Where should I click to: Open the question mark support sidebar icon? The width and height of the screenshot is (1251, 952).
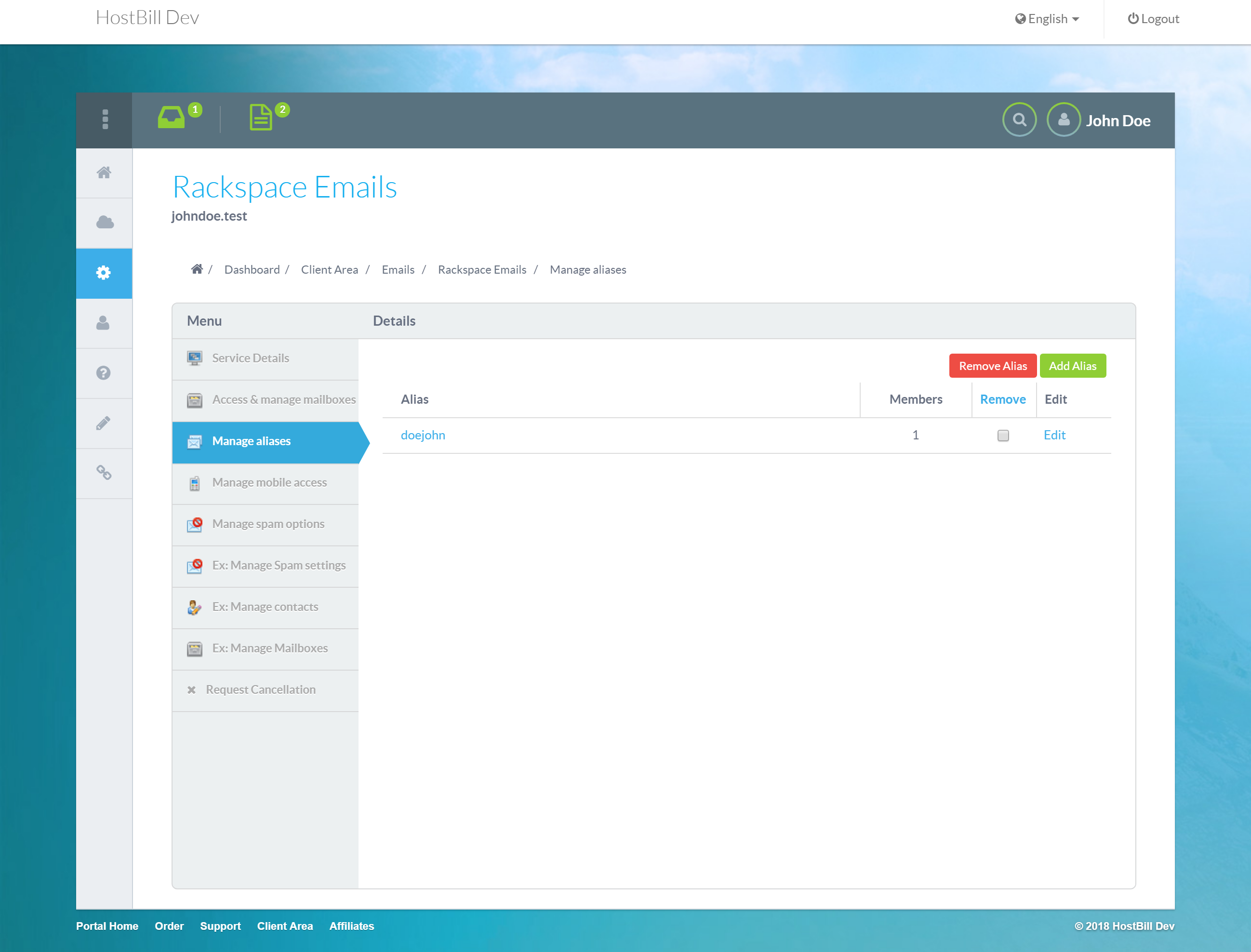click(x=103, y=373)
